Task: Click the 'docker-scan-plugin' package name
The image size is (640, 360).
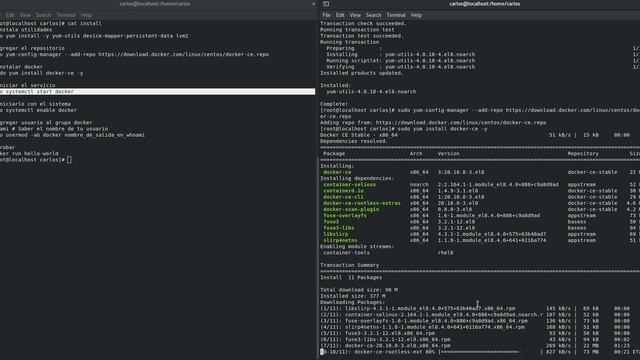Action: pyautogui.click(x=351, y=209)
